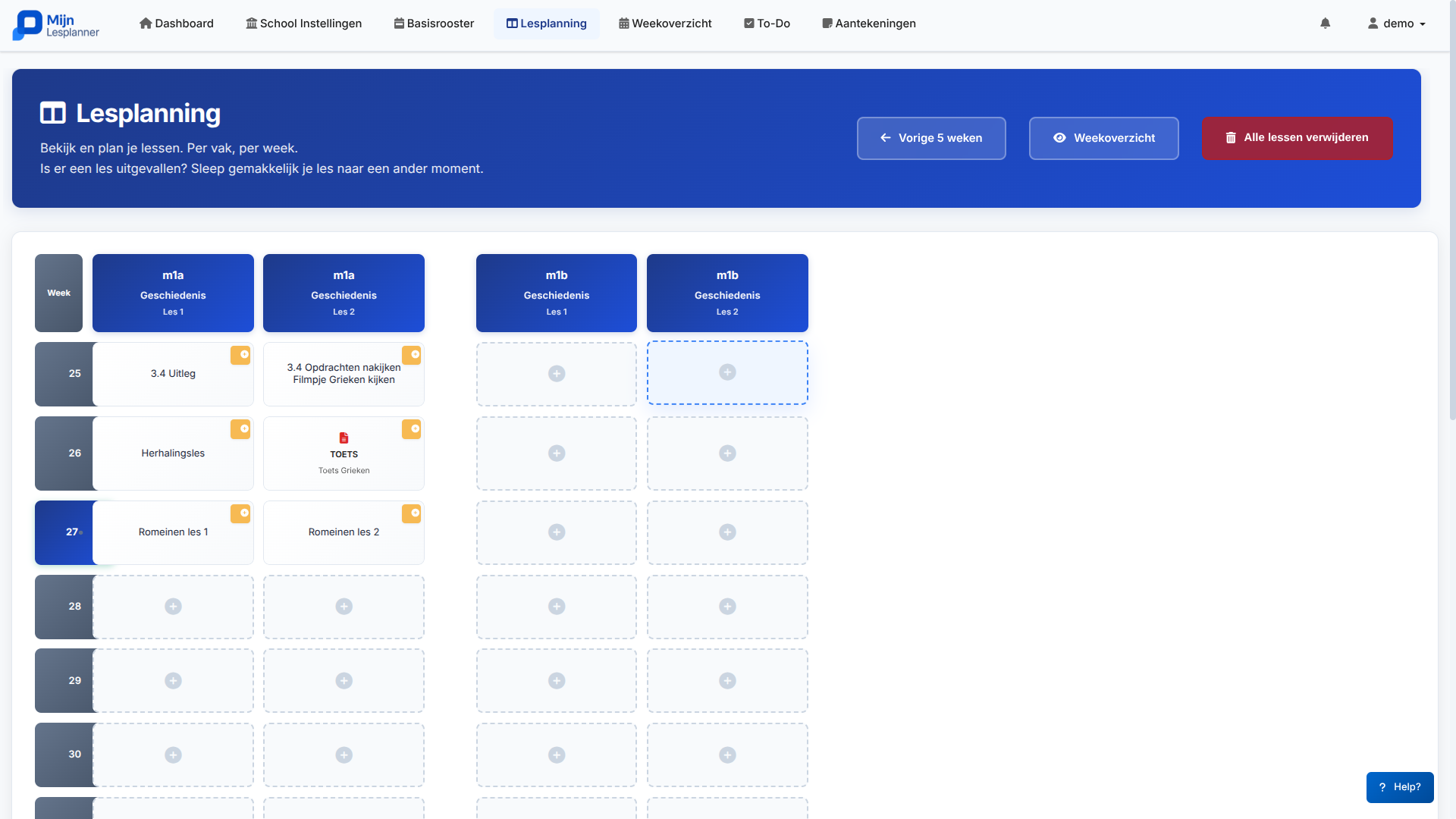The width and height of the screenshot is (1456, 819).
Task: Click the header Weekoverzicht eye button
Action: pyautogui.click(x=1103, y=138)
